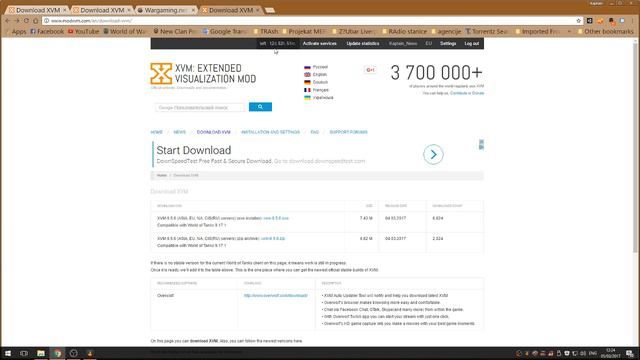The width and height of the screenshot is (640, 360).
Task: Click Update statistics in top bar
Action: (x=363, y=43)
